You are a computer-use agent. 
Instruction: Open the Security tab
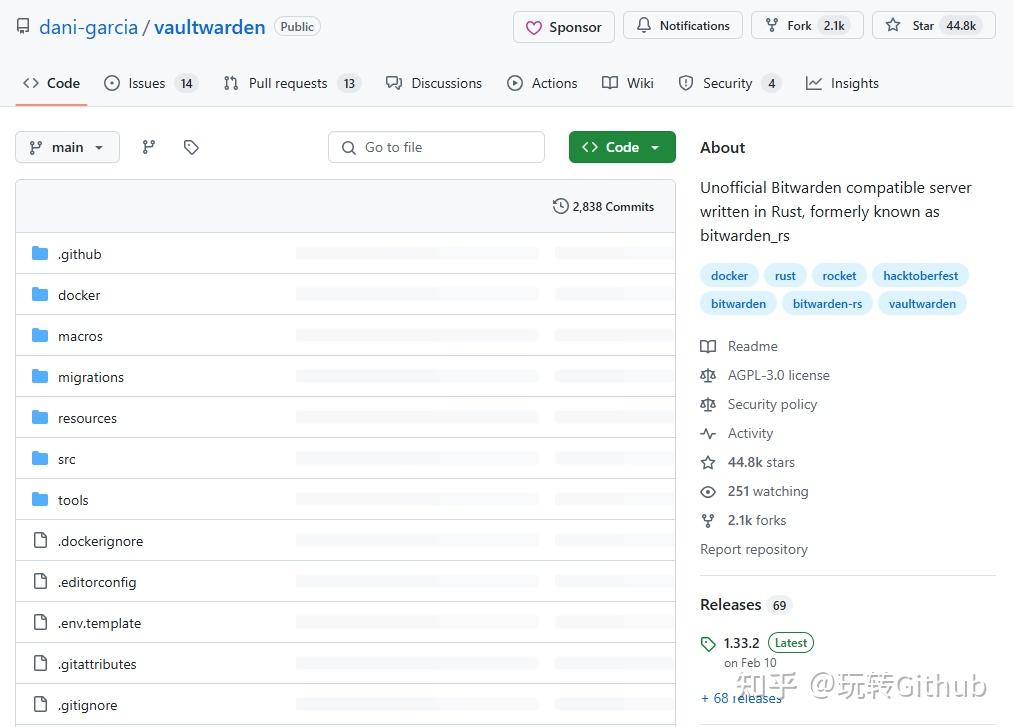coord(730,83)
